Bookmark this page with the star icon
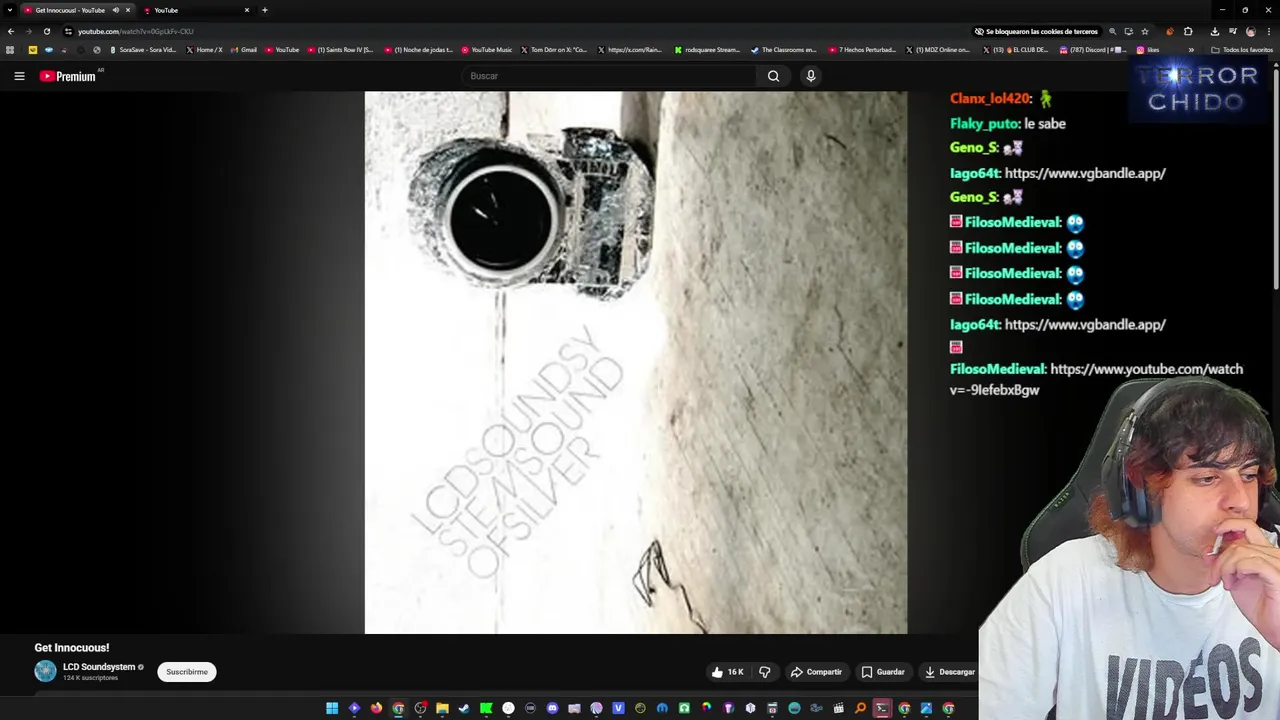This screenshot has height=720, width=1280. coord(1145,31)
